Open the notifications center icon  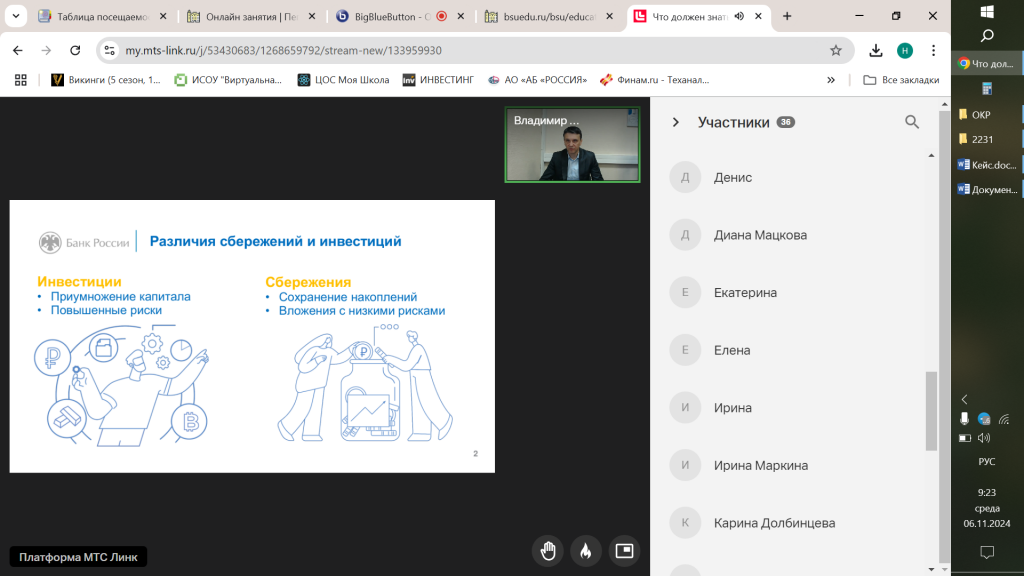(987, 552)
